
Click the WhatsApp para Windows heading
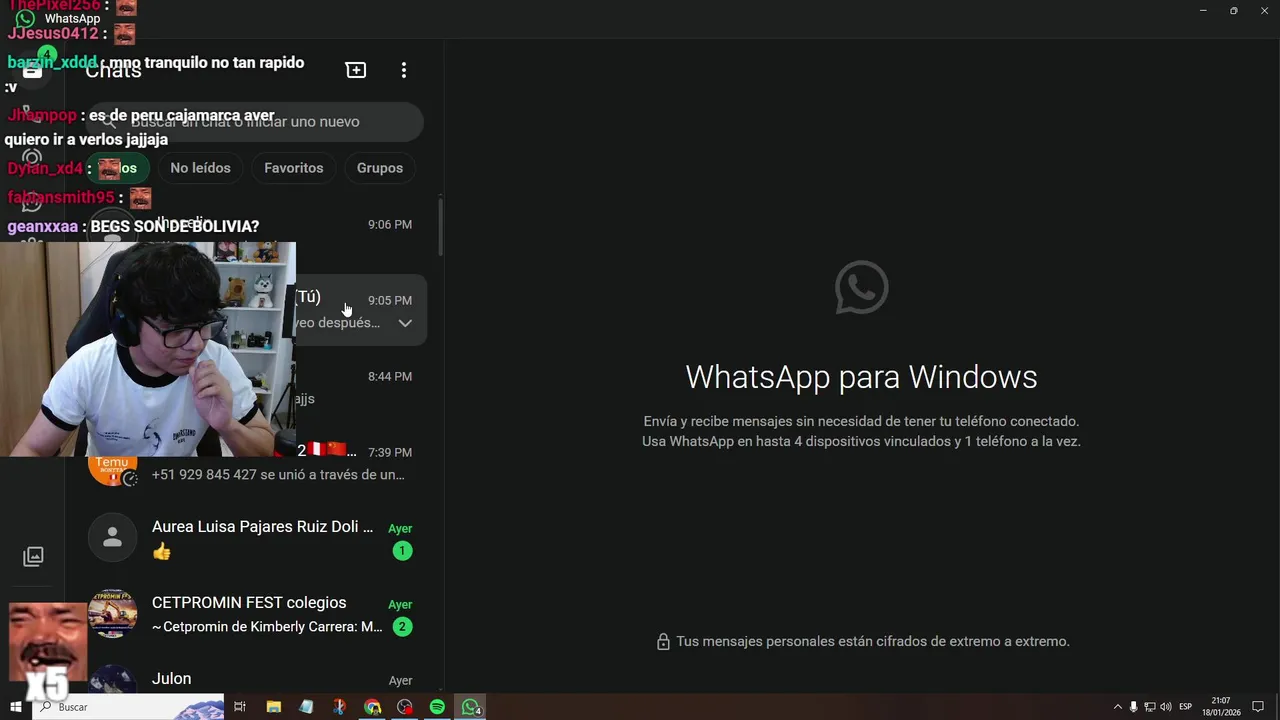(861, 377)
